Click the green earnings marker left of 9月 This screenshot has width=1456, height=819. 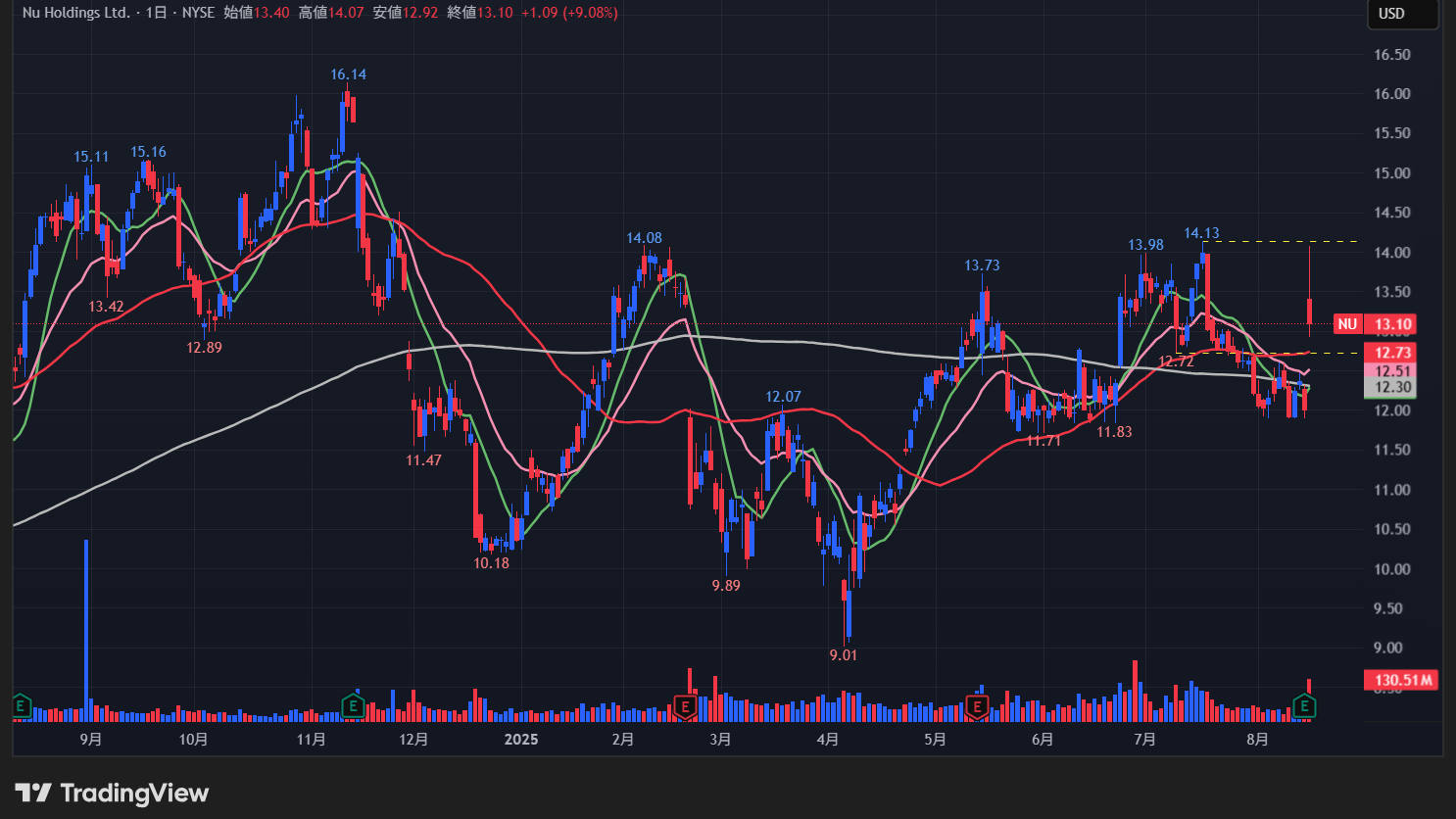pyautogui.click(x=22, y=704)
